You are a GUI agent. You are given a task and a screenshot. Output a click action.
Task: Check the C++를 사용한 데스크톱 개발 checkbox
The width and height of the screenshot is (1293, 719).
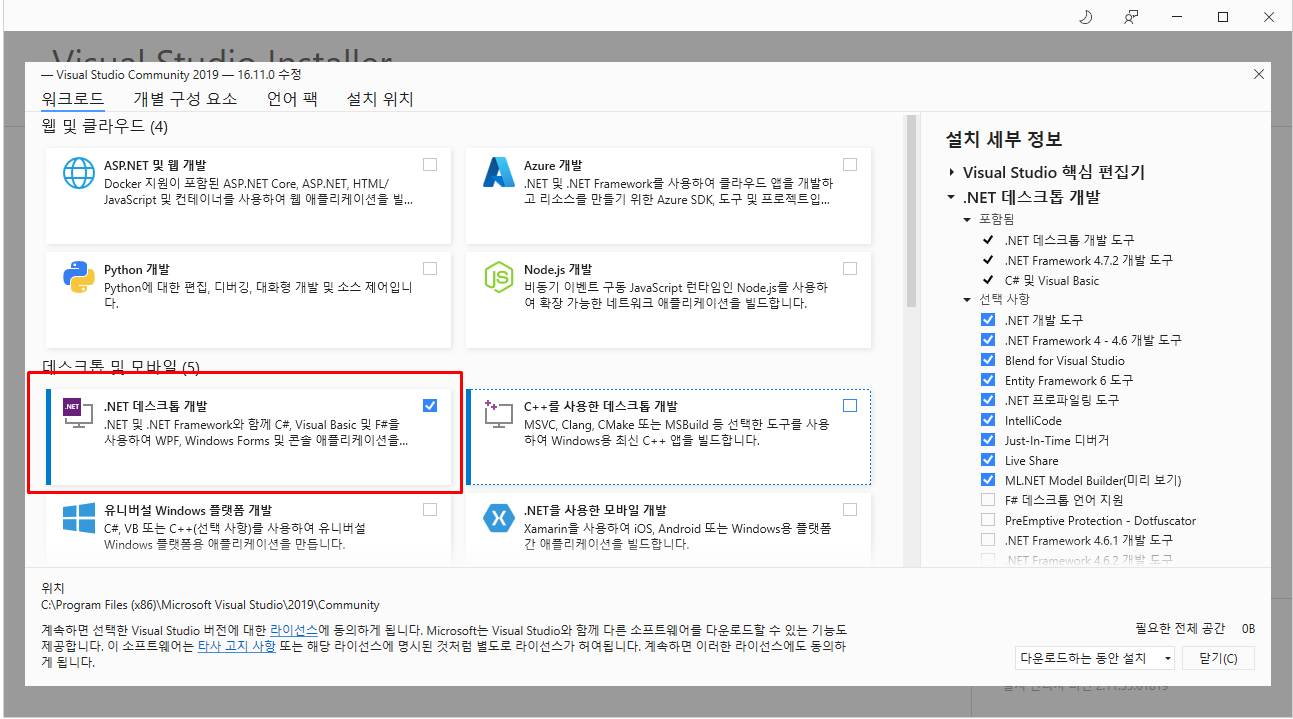850,405
